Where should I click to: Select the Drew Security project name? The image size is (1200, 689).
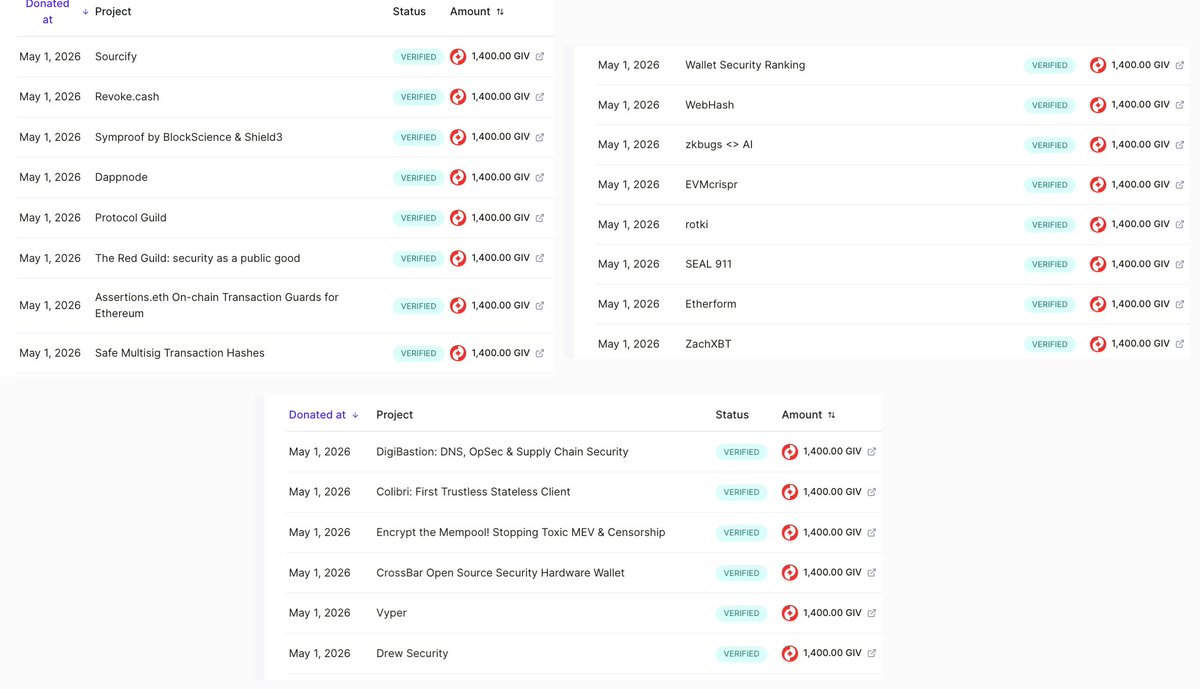(x=412, y=653)
